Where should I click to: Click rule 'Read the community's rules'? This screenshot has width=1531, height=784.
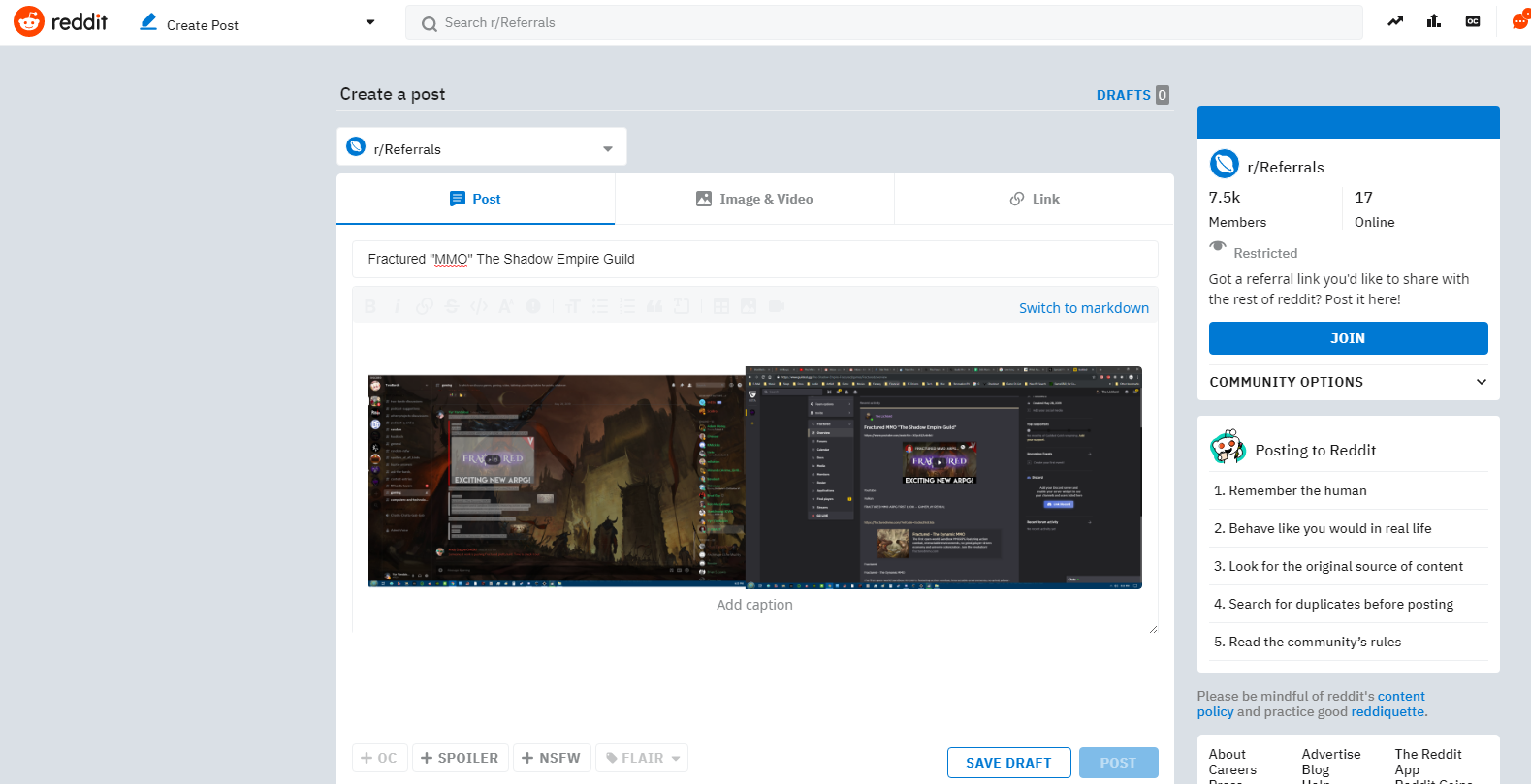(x=1315, y=642)
